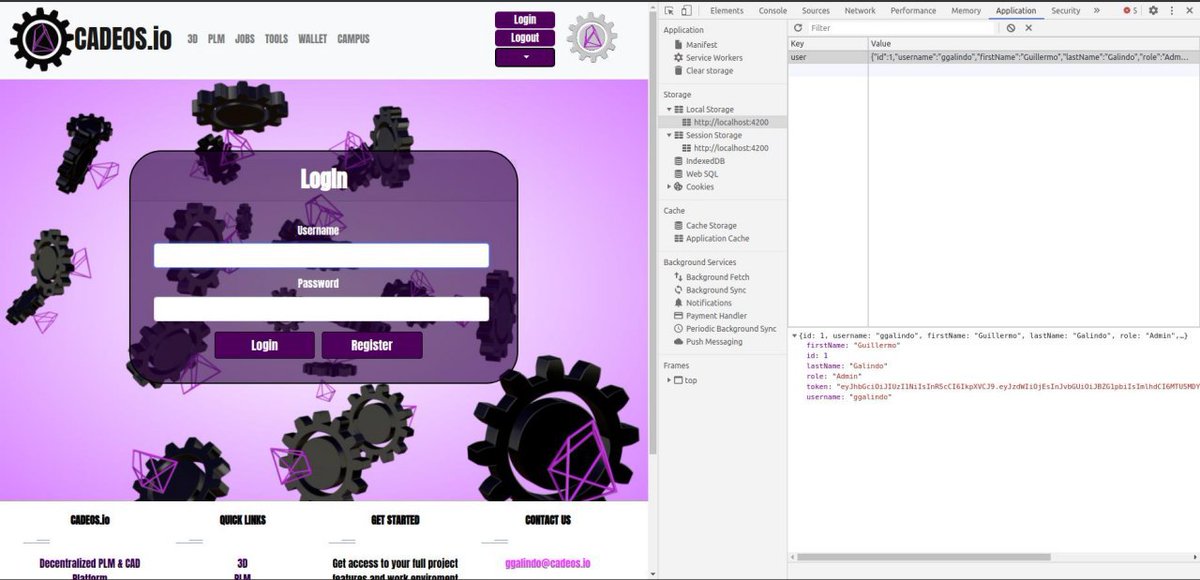This screenshot has width=1200, height=580.
Task: Activate the DevTools inspect element picker
Action: click(669, 10)
